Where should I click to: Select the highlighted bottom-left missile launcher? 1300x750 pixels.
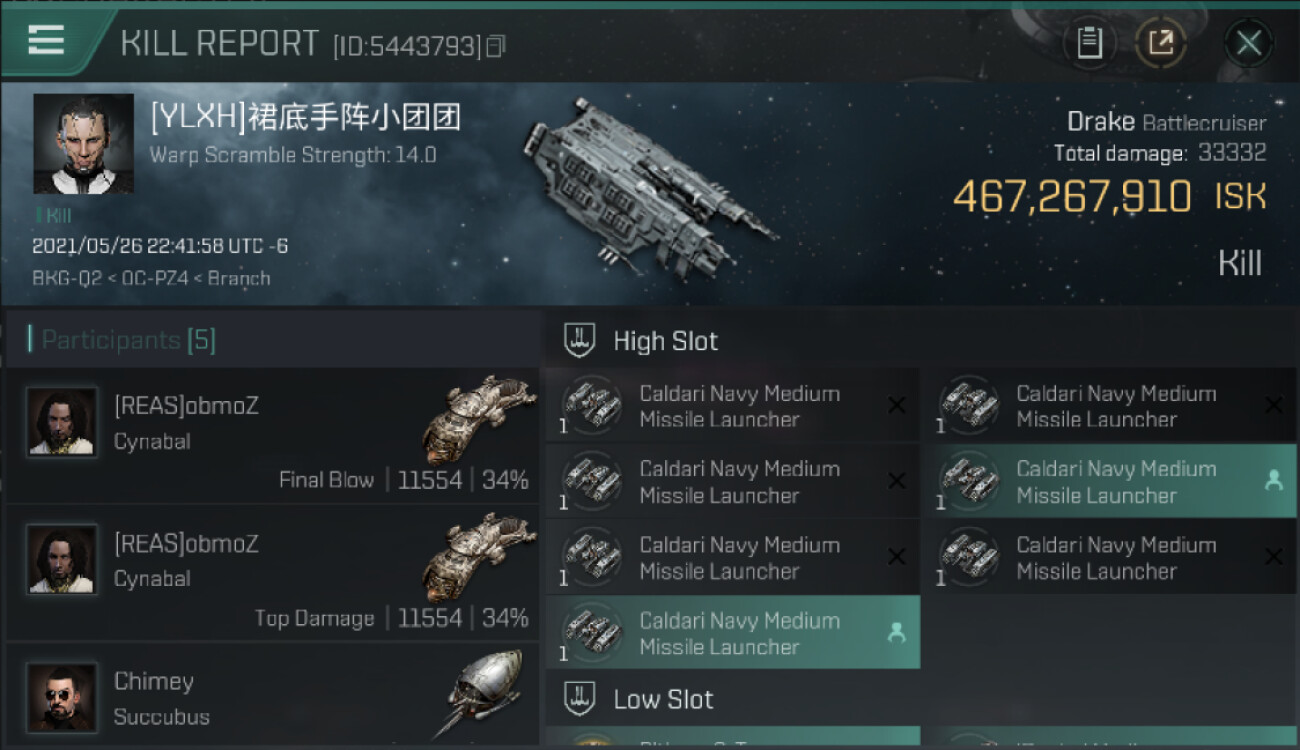(732, 633)
